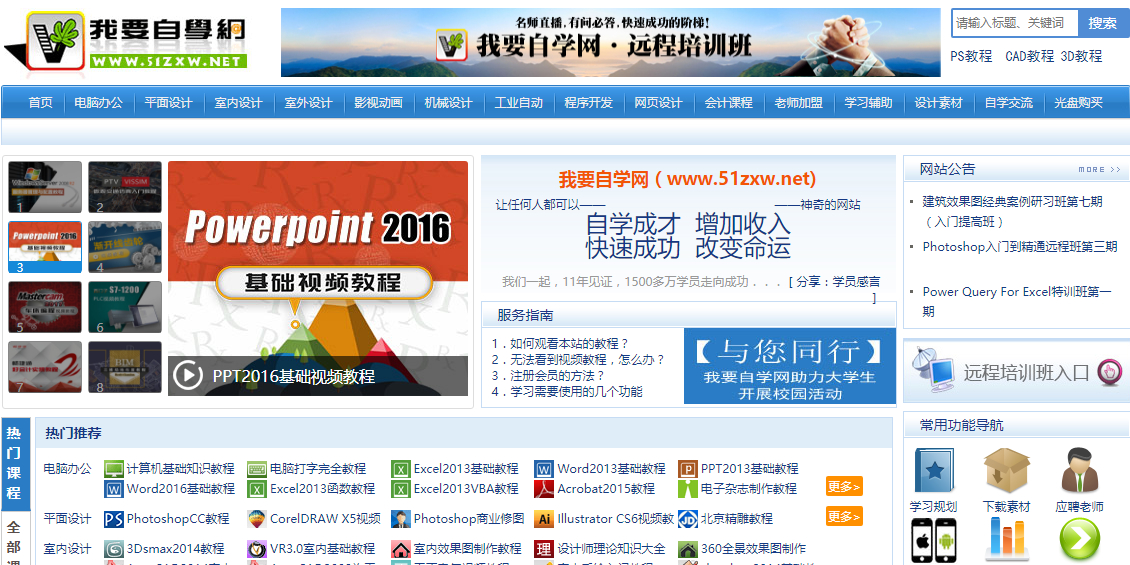Click the Word icon for Word2013基础教程
This screenshot has width=1130, height=565.
[543, 469]
